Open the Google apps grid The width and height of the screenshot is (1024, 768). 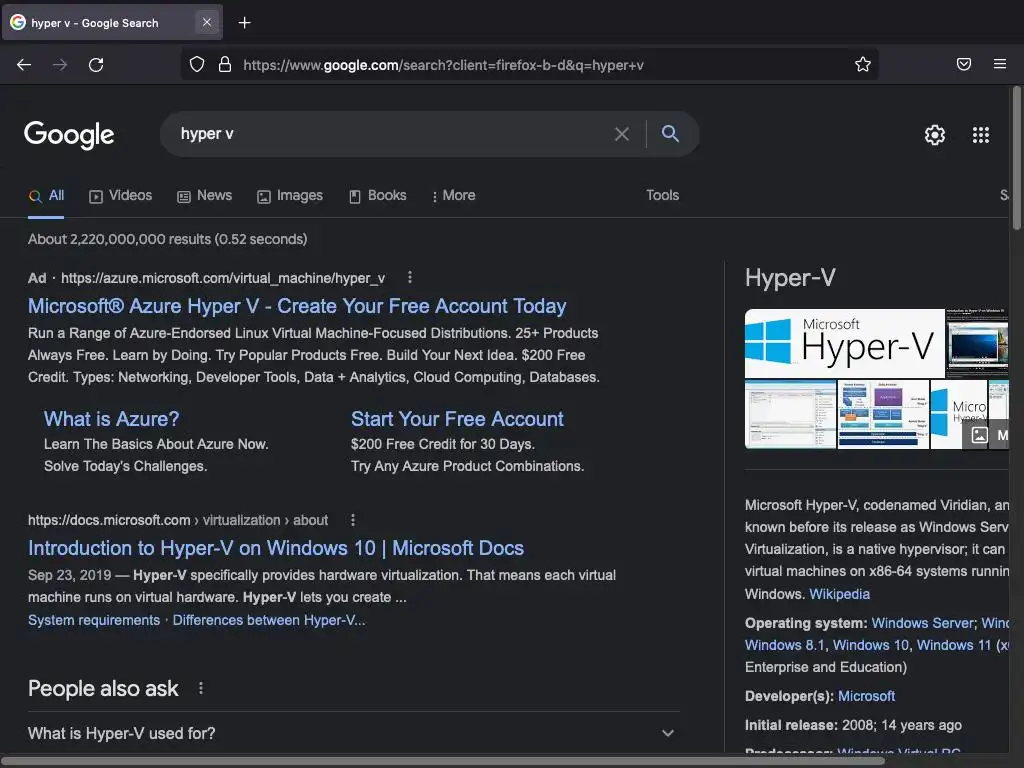pos(981,135)
